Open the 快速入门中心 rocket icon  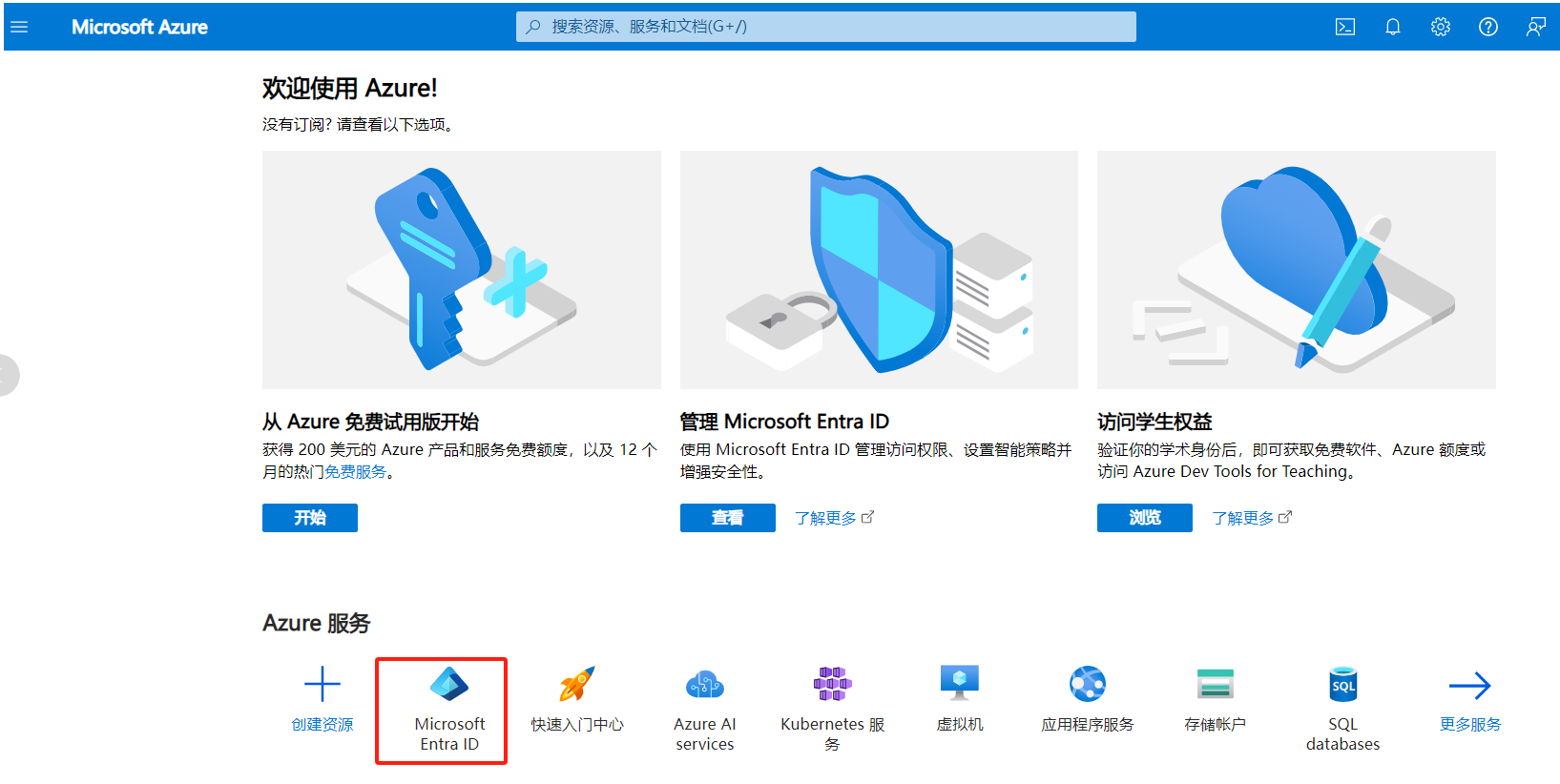point(577,684)
